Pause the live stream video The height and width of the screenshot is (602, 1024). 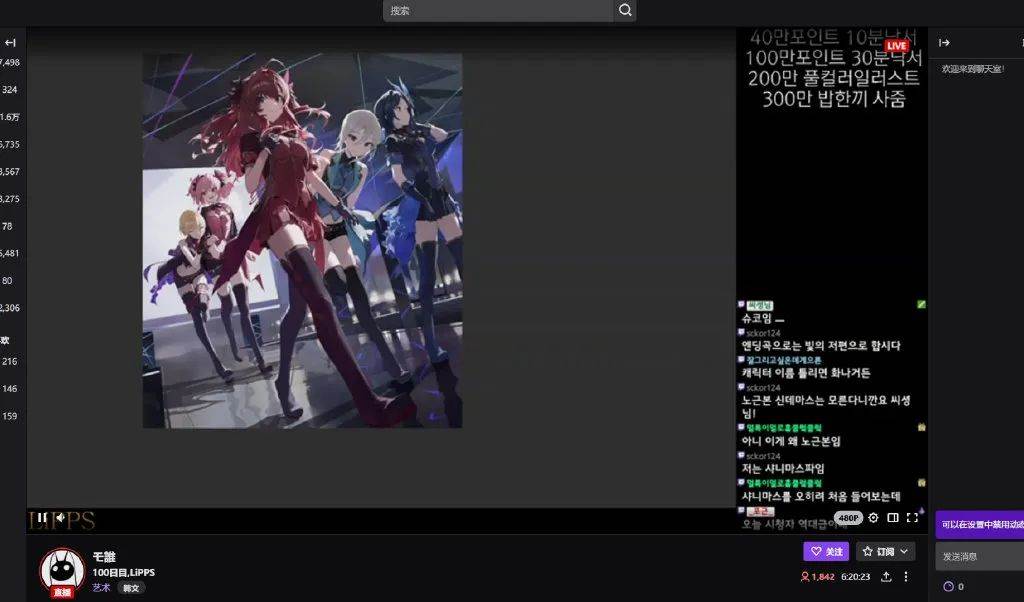tap(41, 518)
